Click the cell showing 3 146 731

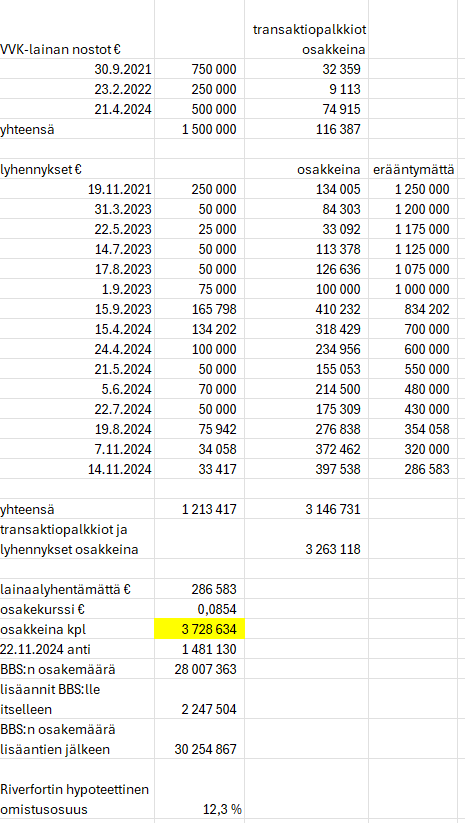click(x=307, y=509)
